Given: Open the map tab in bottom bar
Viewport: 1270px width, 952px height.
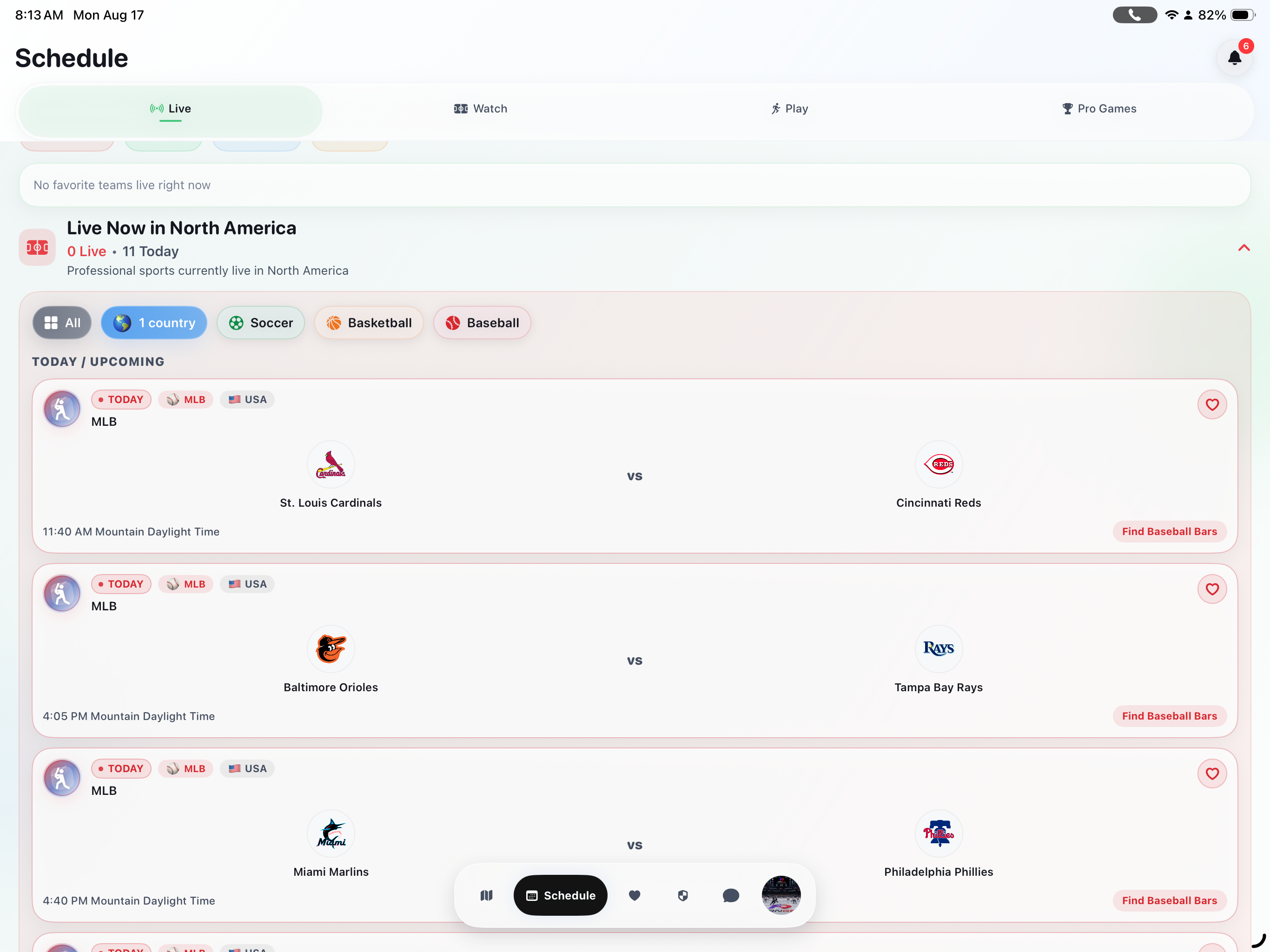Looking at the screenshot, I should (486, 895).
